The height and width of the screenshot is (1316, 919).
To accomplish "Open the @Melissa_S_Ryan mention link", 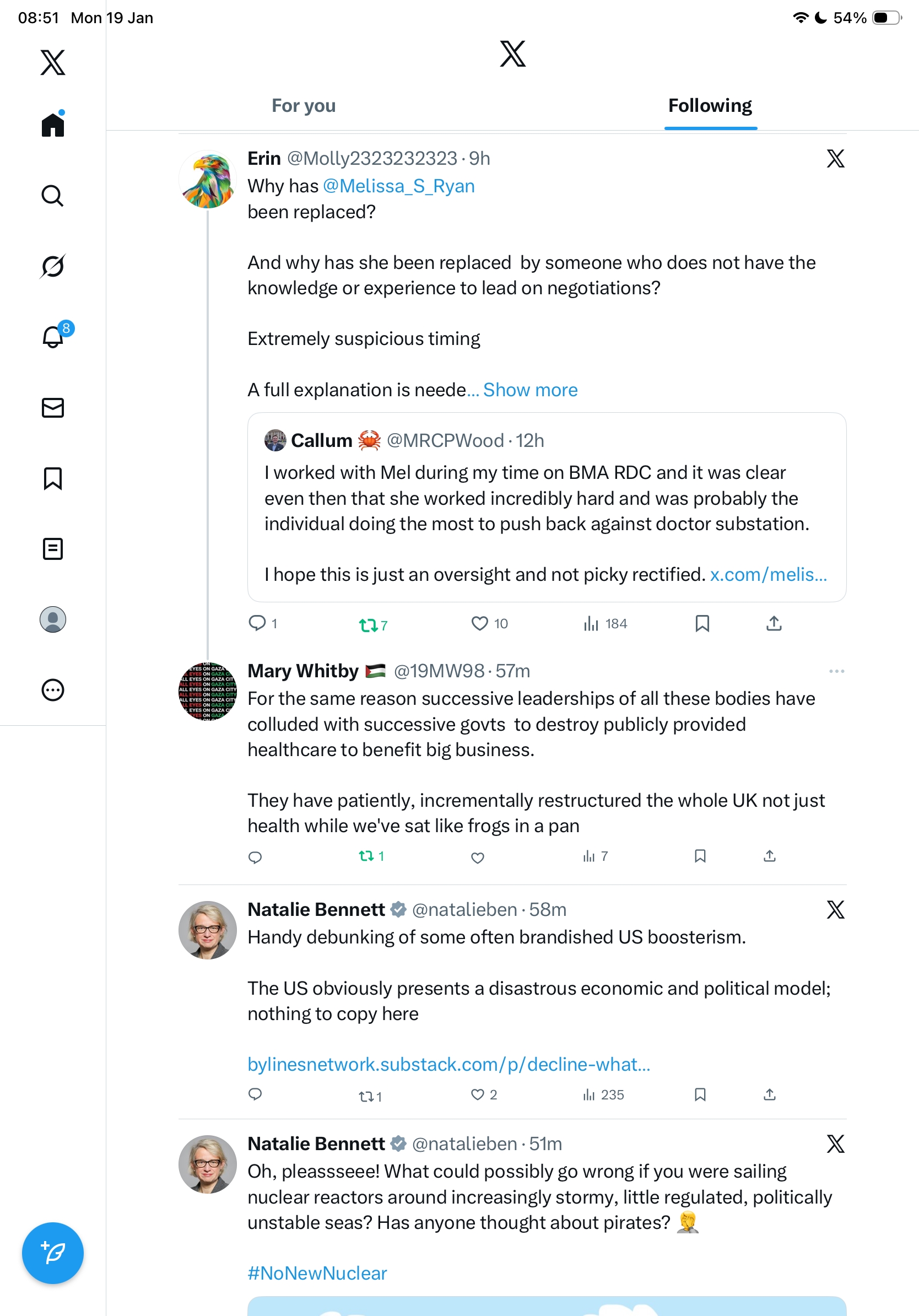I will click(x=399, y=186).
